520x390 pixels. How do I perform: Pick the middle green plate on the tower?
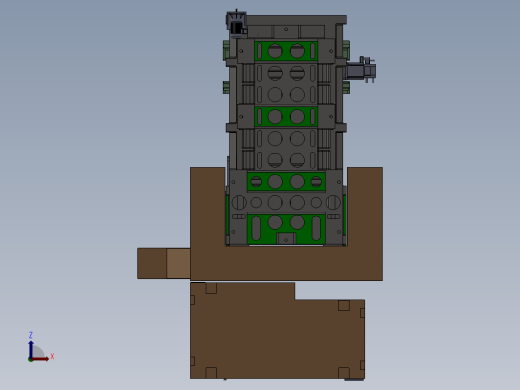pos(286,116)
